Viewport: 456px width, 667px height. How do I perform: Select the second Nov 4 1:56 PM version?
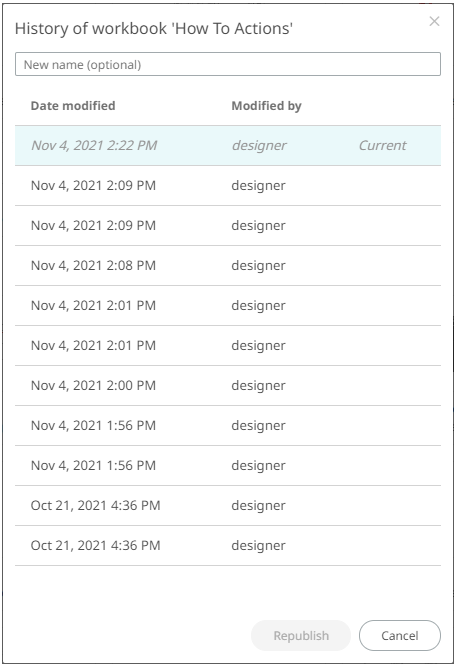228,465
